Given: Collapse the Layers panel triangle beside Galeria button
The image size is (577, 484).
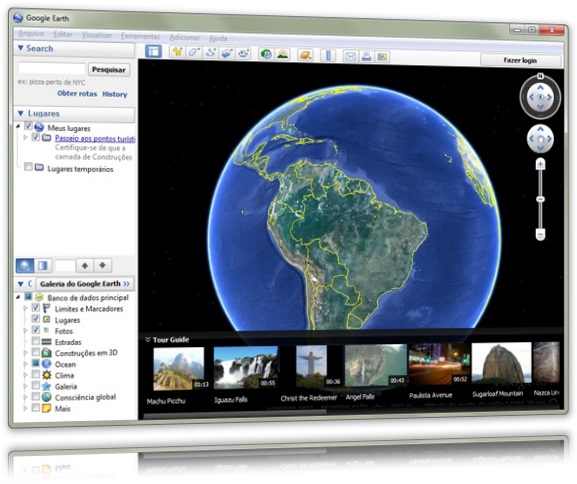Looking at the screenshot, I should tap(21, 284).
